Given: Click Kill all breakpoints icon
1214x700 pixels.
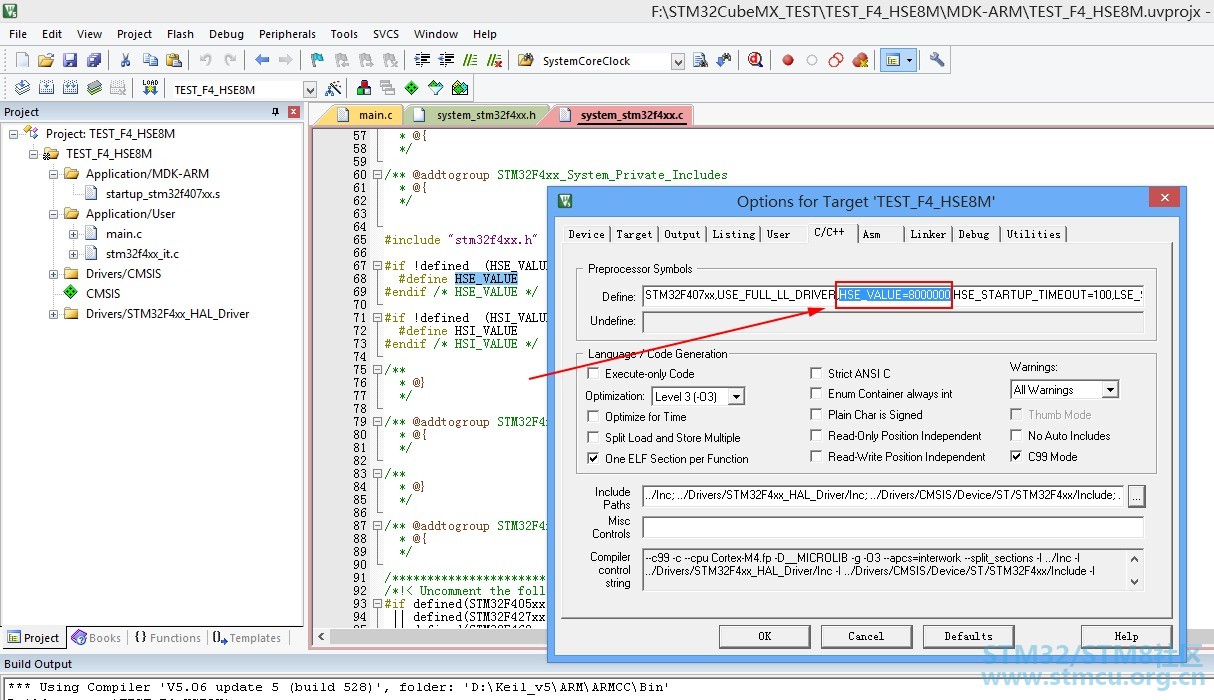Looking at the screenshot, I should (x=860, y=60).
